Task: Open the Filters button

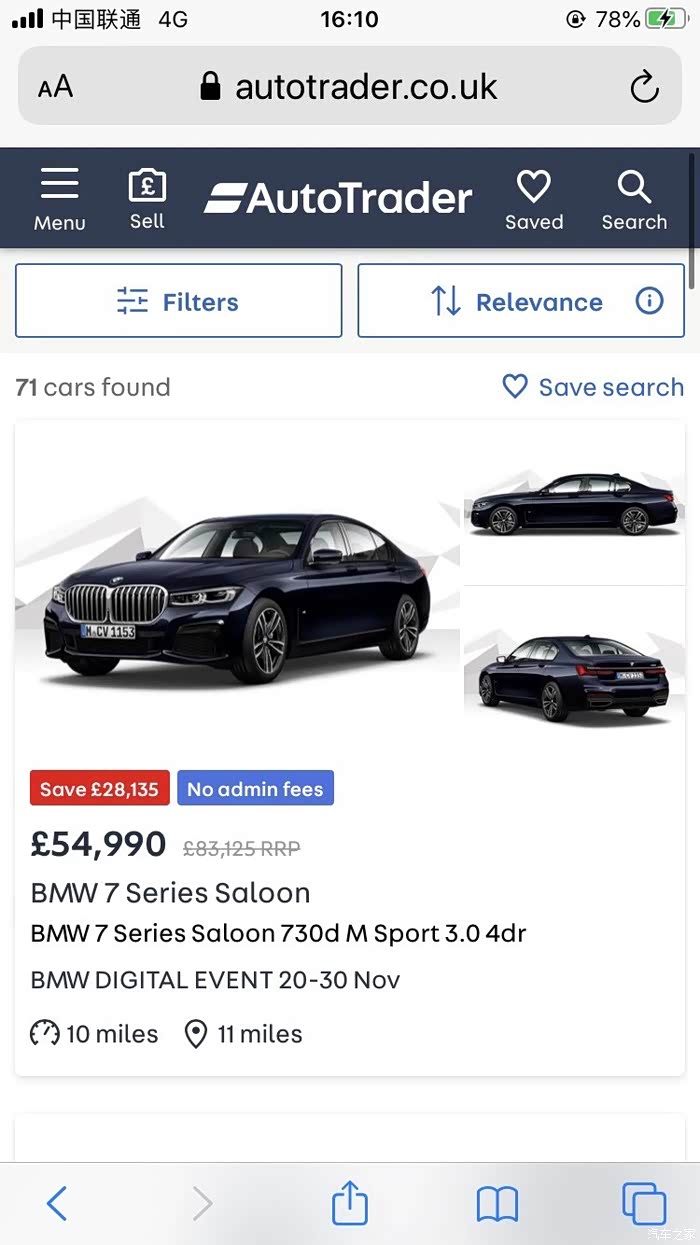Action: coord(178,301)
